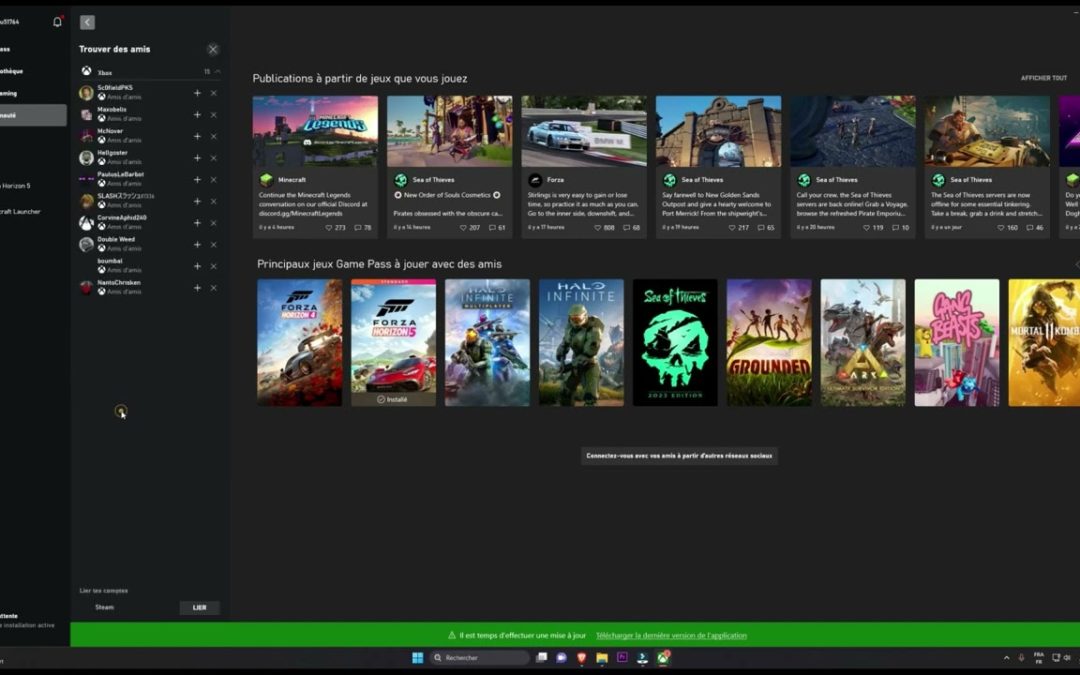Click the LIER button for Steam
This screenshot has width=1080, height=675.
coord(200,608)
